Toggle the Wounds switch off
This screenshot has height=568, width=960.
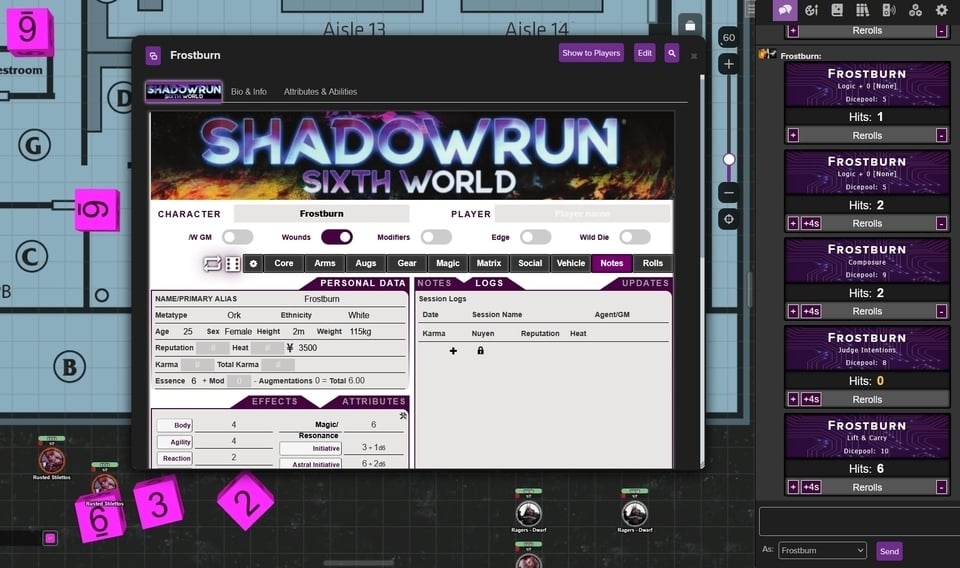coord(337,237)
